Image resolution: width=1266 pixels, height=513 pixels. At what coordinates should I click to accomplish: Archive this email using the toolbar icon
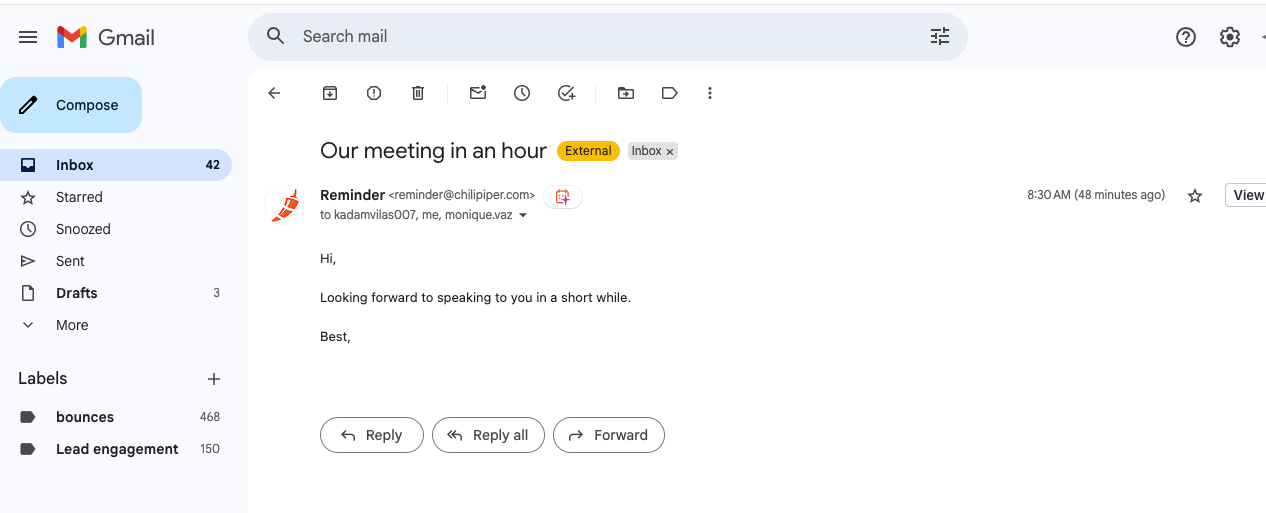(x=330, y=93)
